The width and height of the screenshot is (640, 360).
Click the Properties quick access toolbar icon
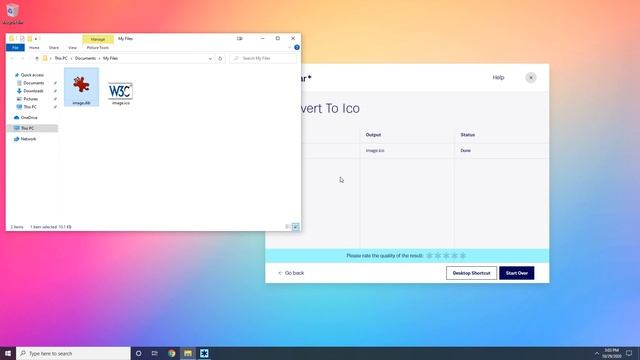22,38
